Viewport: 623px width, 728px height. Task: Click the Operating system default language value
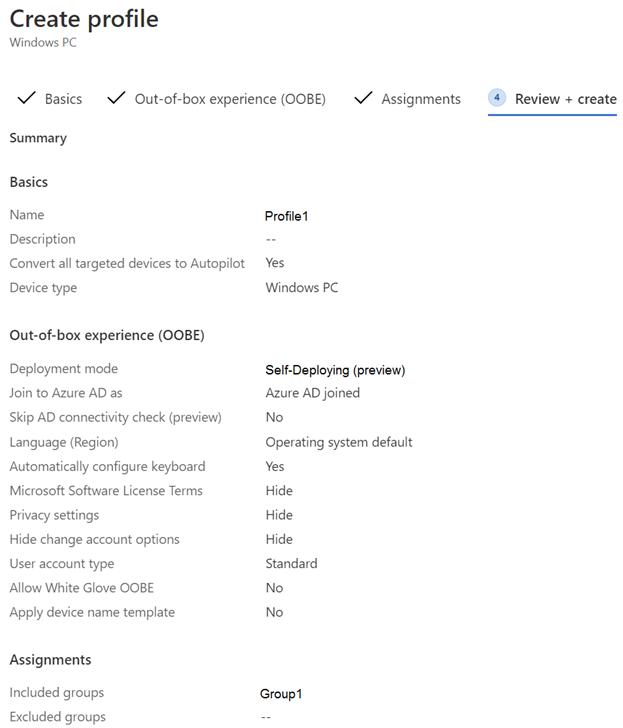click(338, 442)
